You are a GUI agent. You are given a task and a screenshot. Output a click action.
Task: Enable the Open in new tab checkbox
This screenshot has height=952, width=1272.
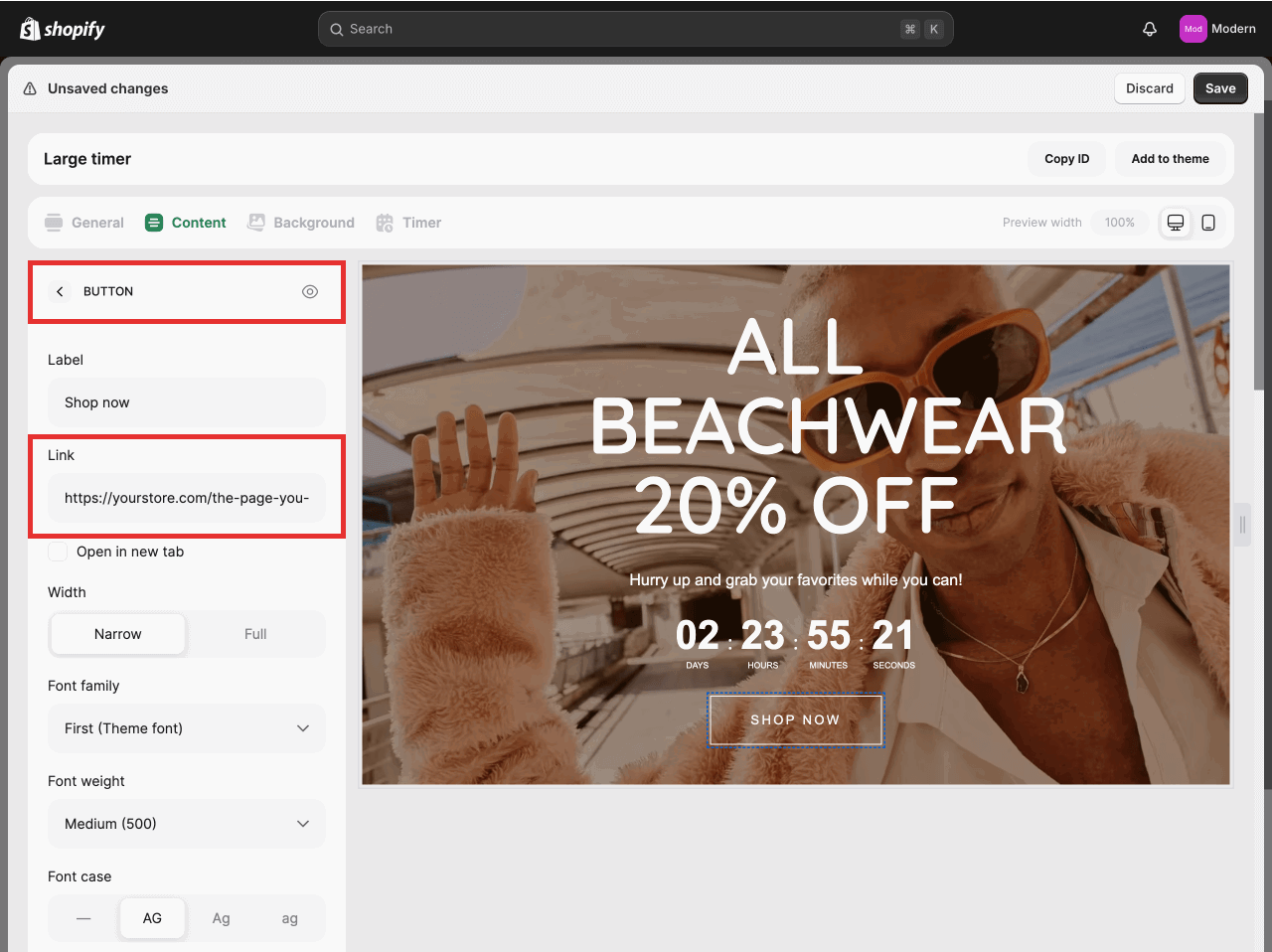pos(59,552)
